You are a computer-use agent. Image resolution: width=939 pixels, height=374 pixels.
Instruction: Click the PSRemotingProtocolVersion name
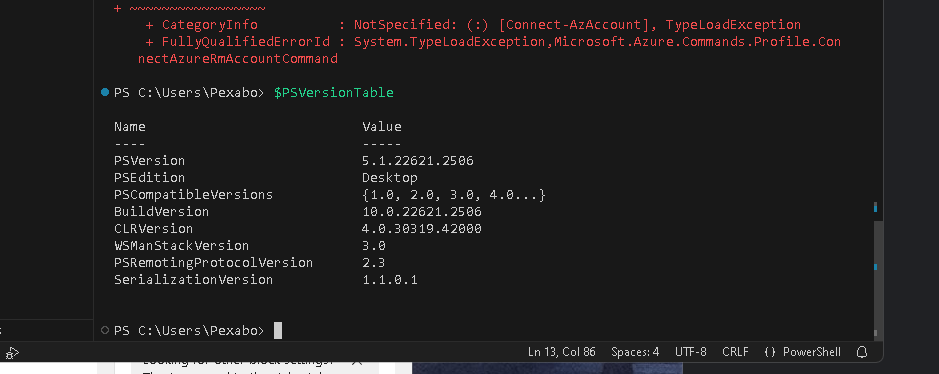pyautogui.click(x=214, y=263)
